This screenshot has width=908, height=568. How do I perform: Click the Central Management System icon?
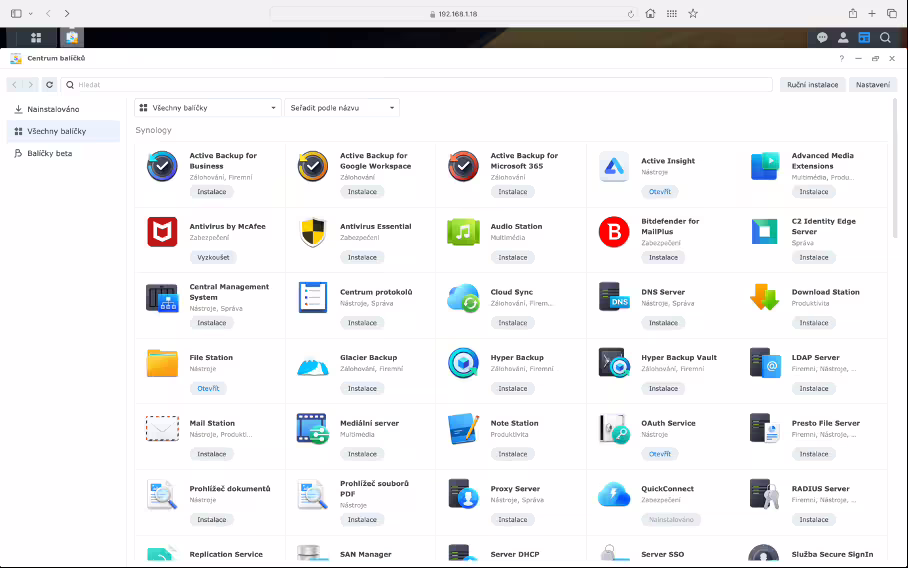pyautogui.click(x=162, y=298)
